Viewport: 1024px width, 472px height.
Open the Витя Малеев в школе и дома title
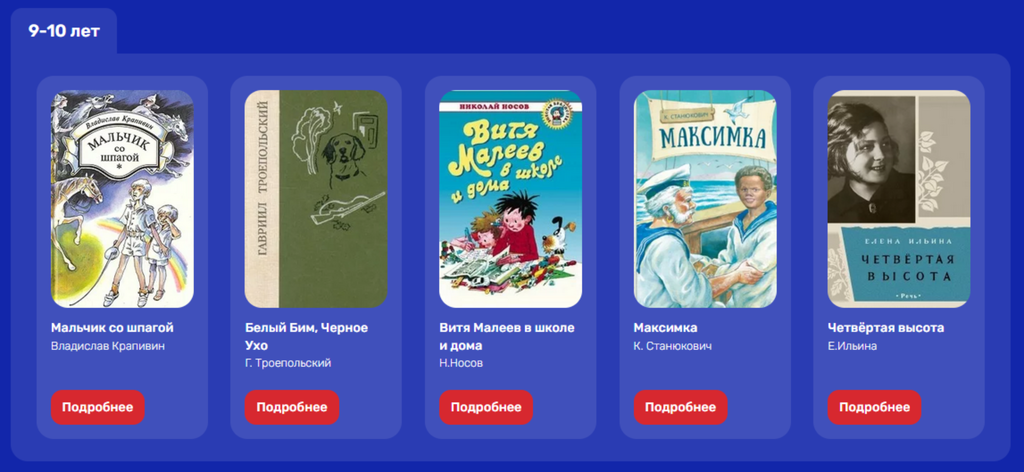coord(507,336)
